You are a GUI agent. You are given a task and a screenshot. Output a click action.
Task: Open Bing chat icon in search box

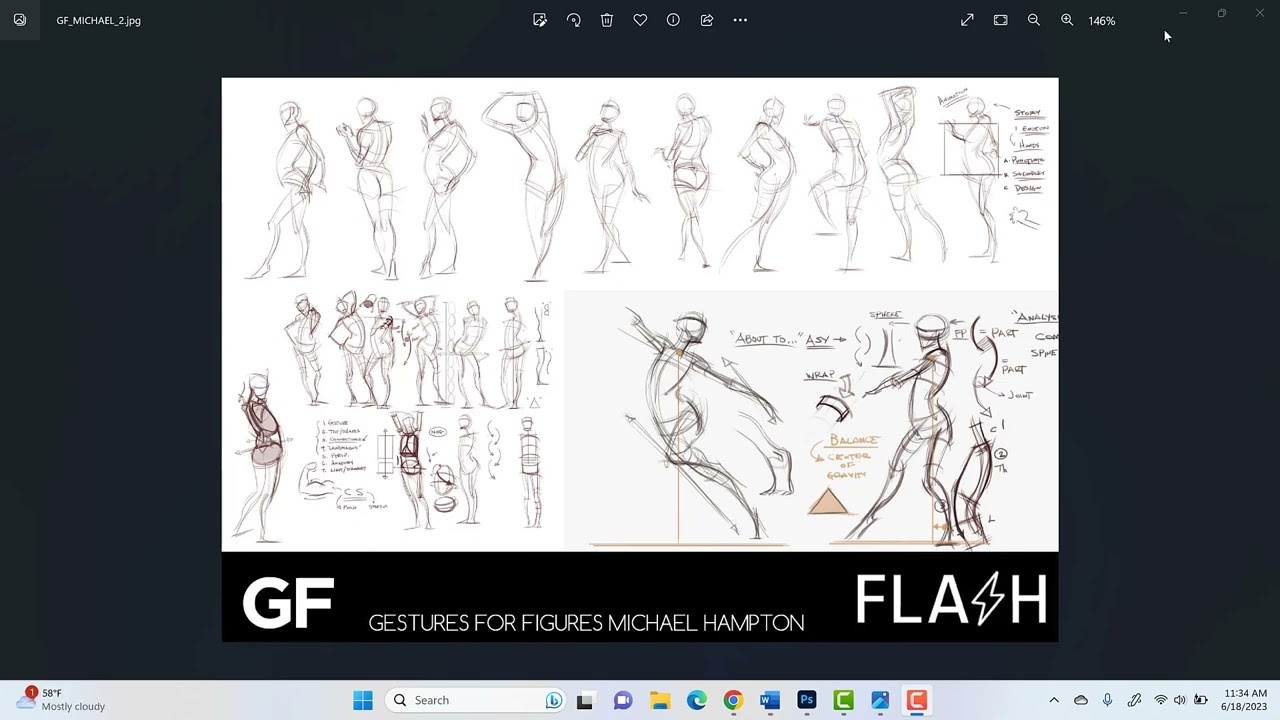[553, 700]
